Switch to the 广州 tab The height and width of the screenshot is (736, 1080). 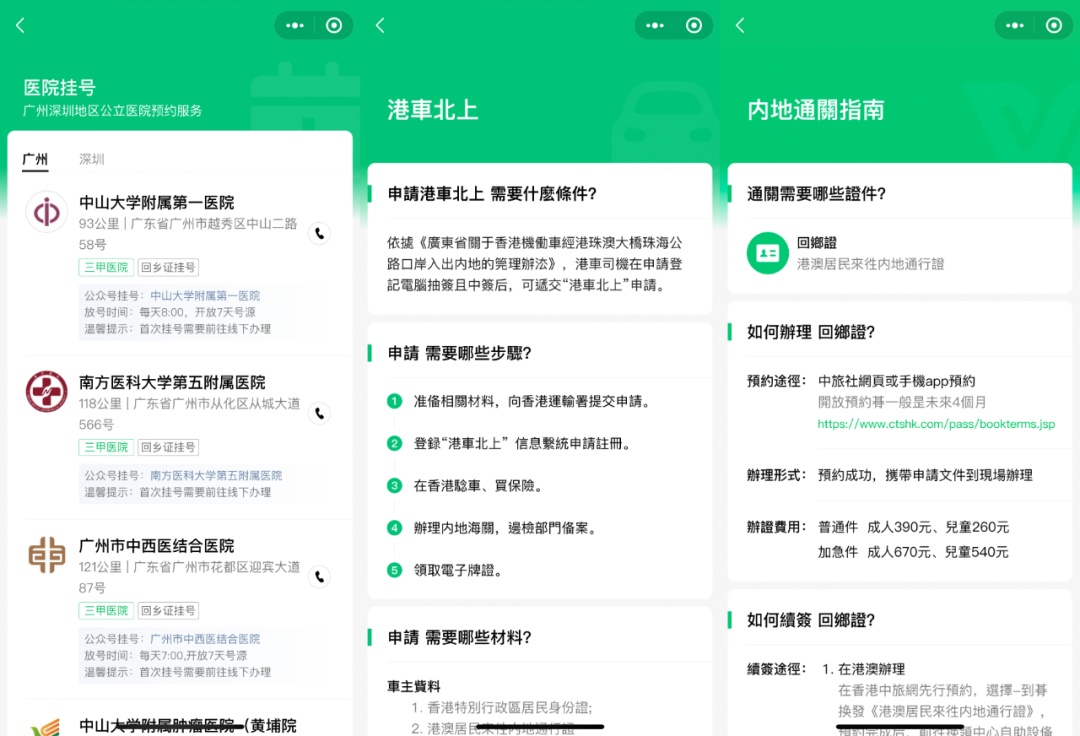coord(35,160)
